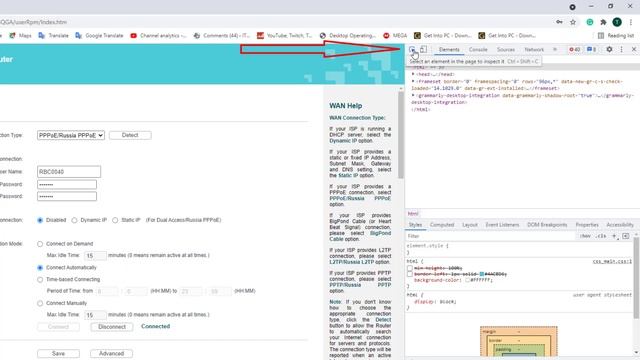
Task: Expand the head node in DOM tree
Action: (x=413, y=74)
